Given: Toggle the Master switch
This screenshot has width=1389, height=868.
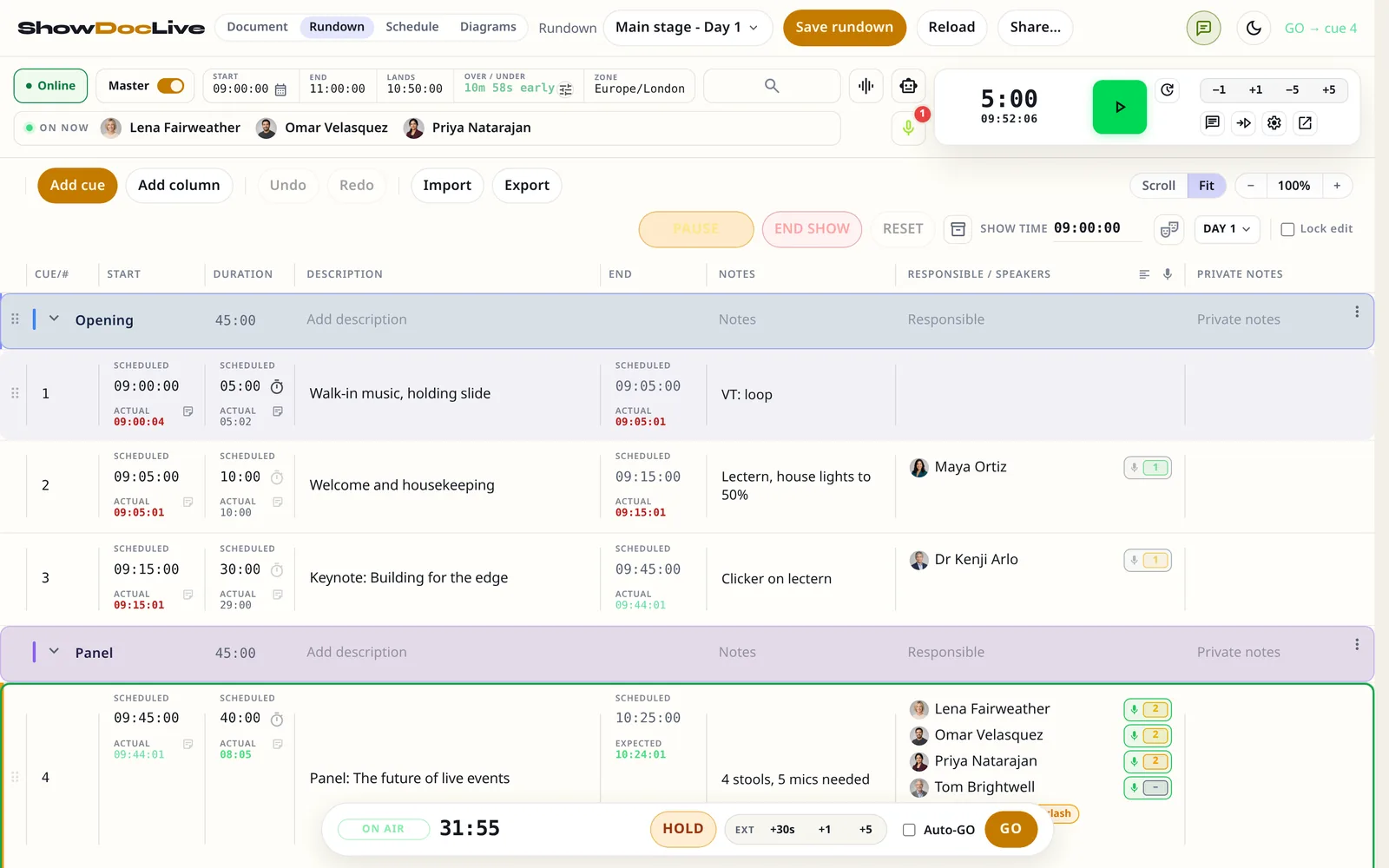Looking at the screenshot, I should [170, 86].
